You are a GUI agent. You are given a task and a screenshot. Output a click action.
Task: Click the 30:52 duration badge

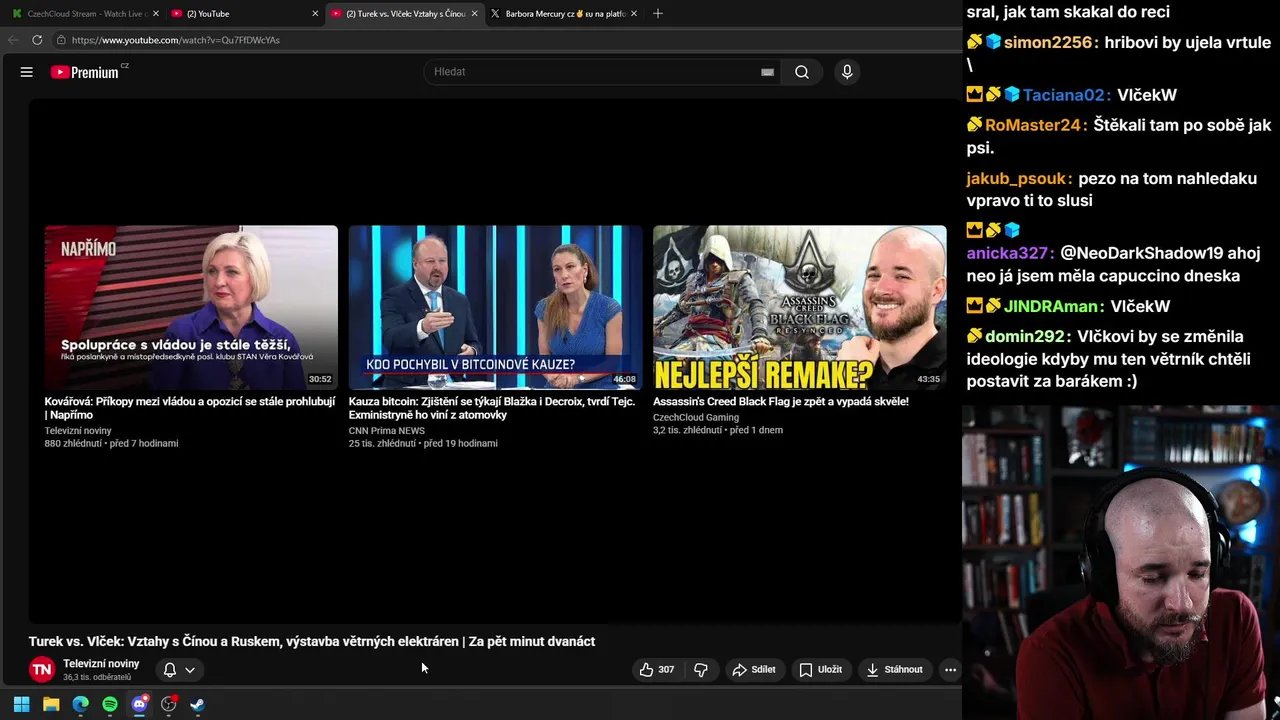coord(320,379)
